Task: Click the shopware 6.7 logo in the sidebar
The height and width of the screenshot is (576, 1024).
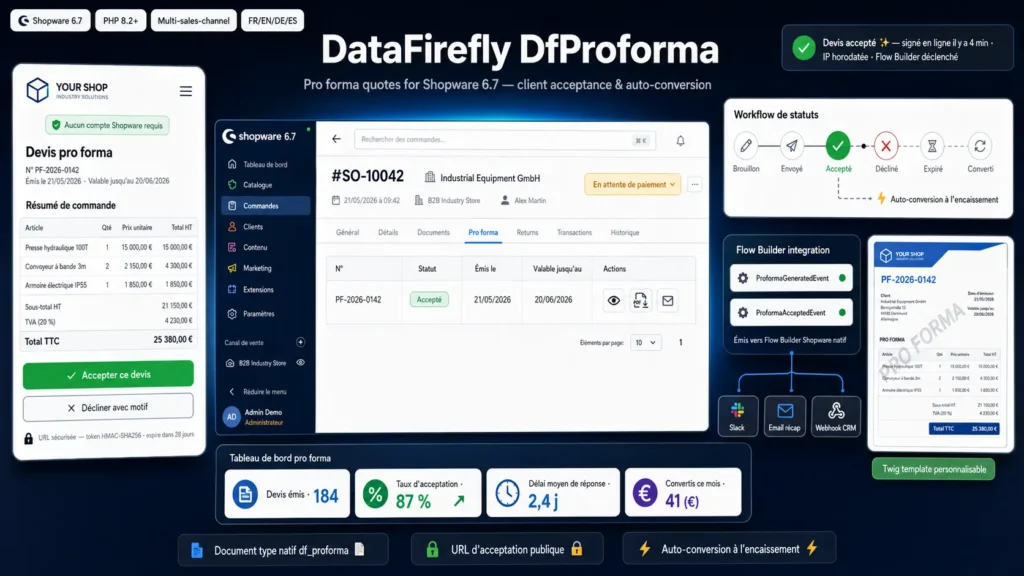Action: point(260,136)
